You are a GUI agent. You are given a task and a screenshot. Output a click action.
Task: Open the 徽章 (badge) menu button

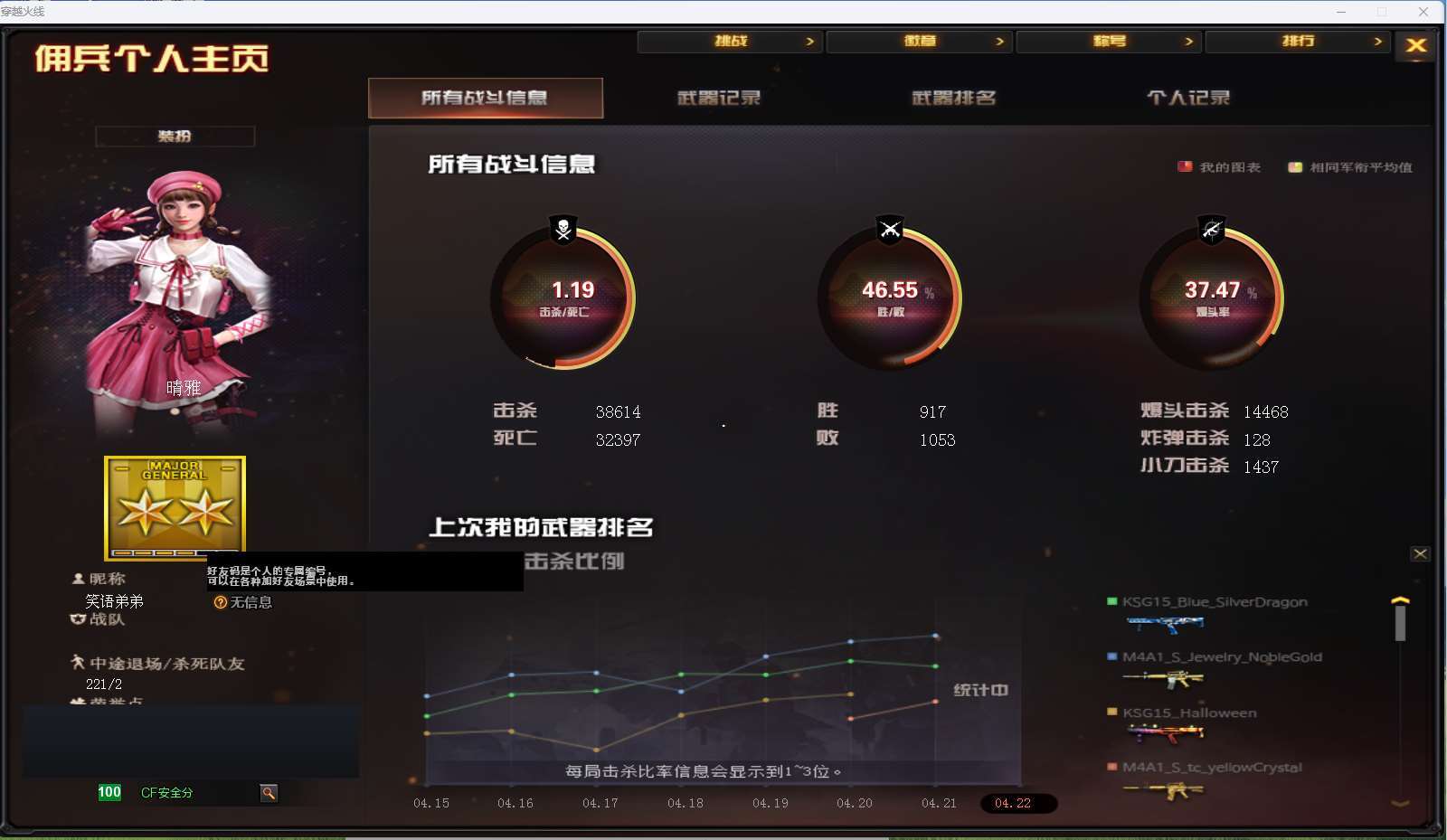coord(918,42)
